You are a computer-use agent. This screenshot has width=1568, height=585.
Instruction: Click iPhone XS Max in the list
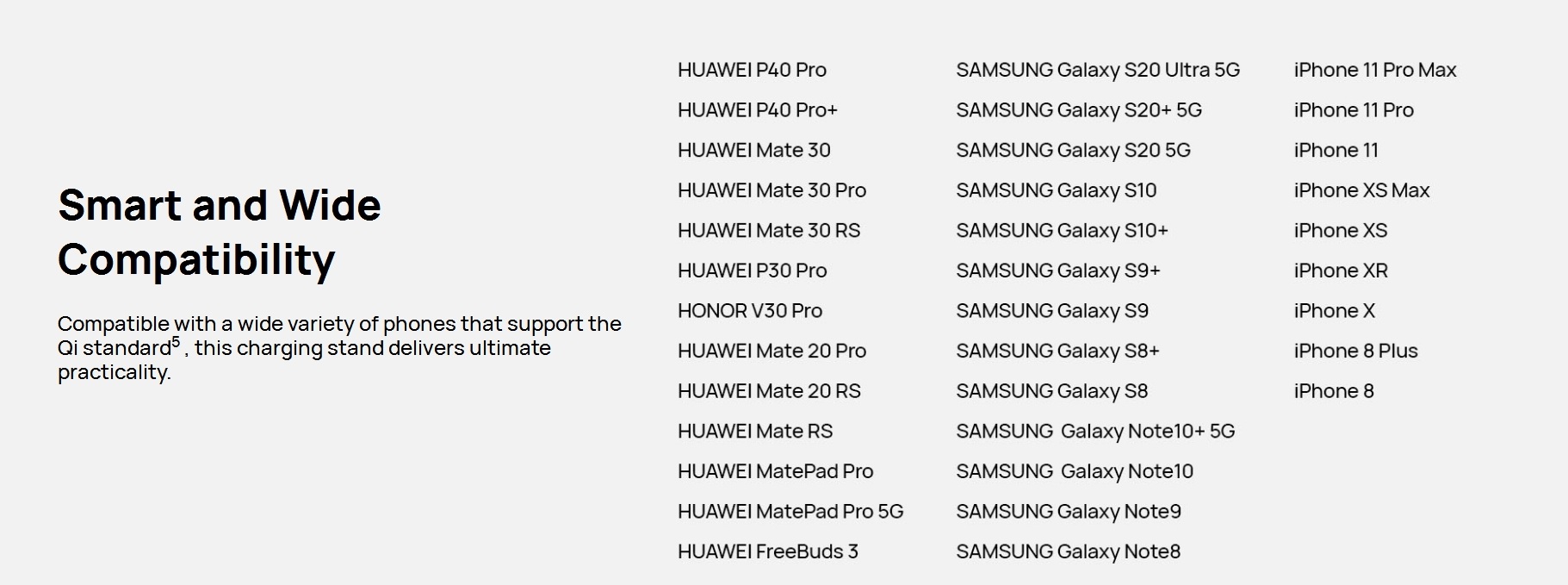point(1361,191)
